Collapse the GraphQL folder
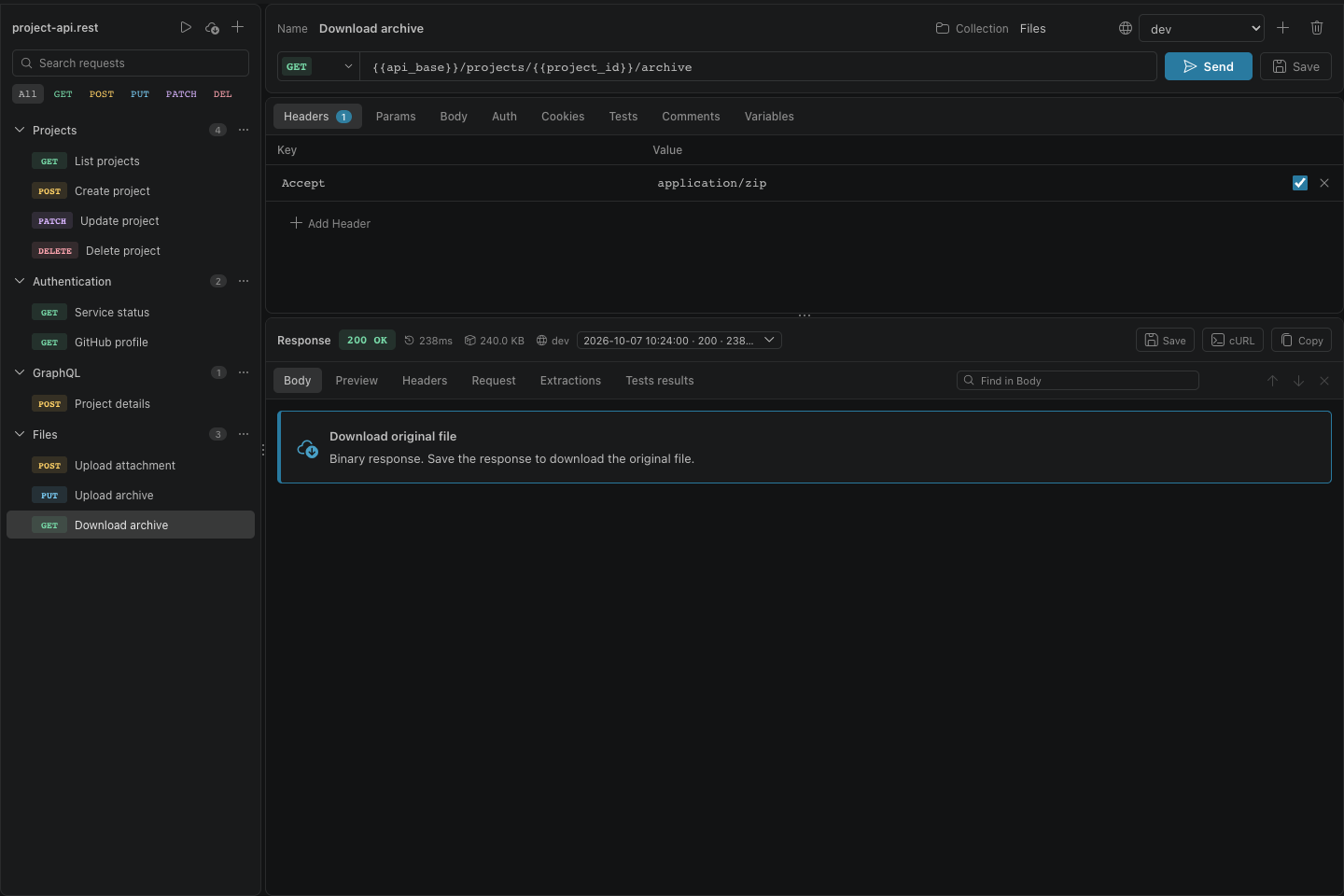Viewport: 1344px width, 896px height. (20, 372)
